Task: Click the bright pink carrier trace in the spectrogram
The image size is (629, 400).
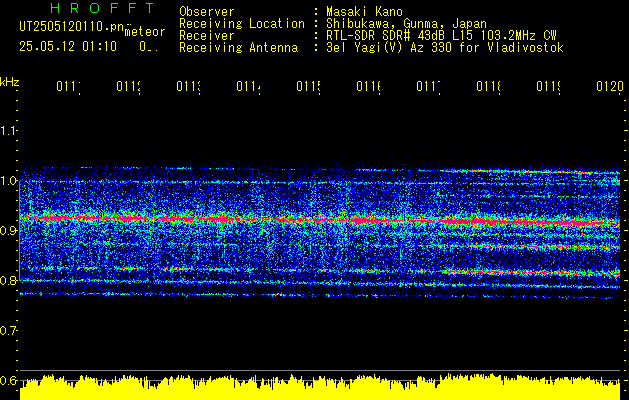Action: coord(320,220)
